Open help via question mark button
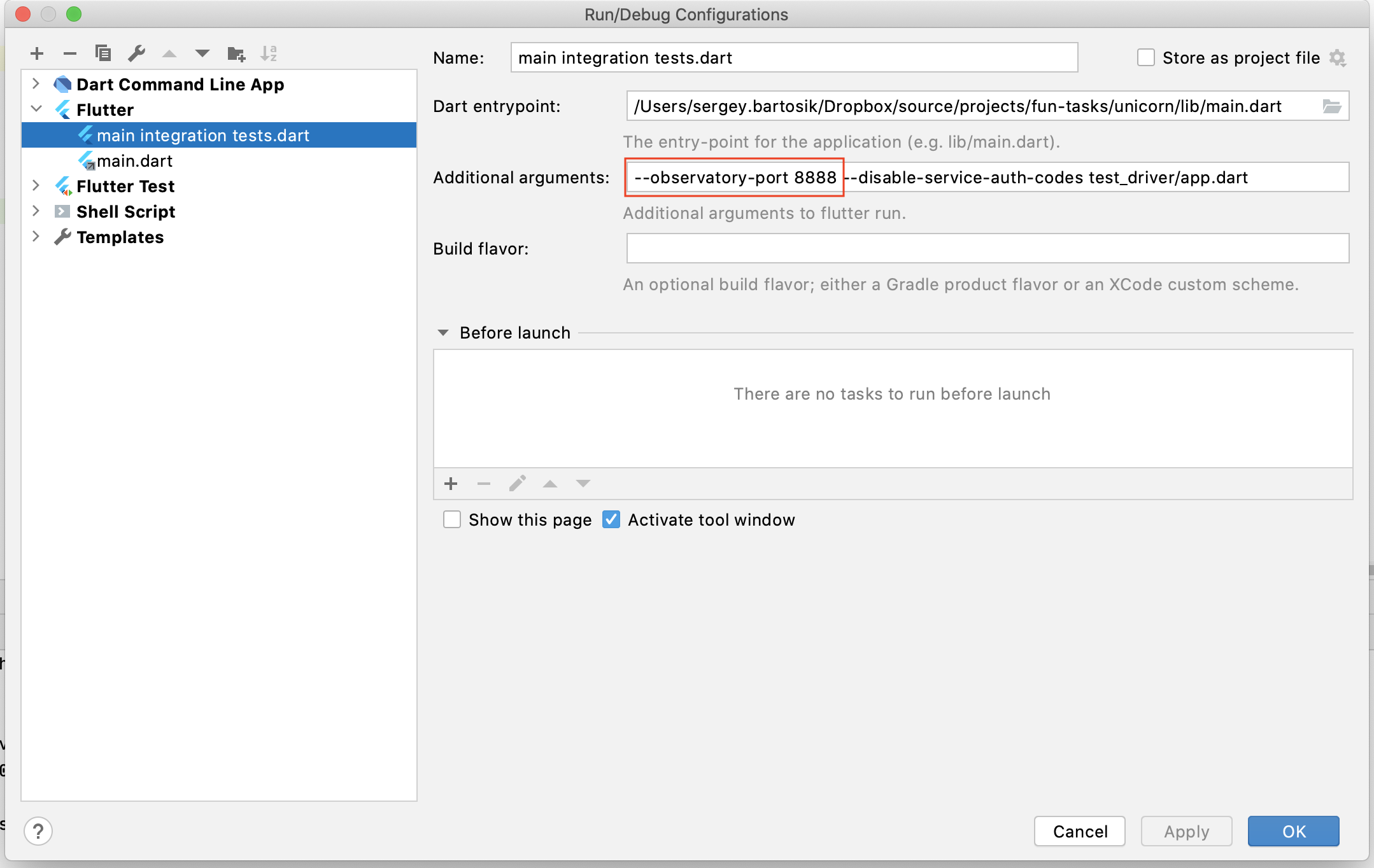1374x868 pixels. point(38,831)
